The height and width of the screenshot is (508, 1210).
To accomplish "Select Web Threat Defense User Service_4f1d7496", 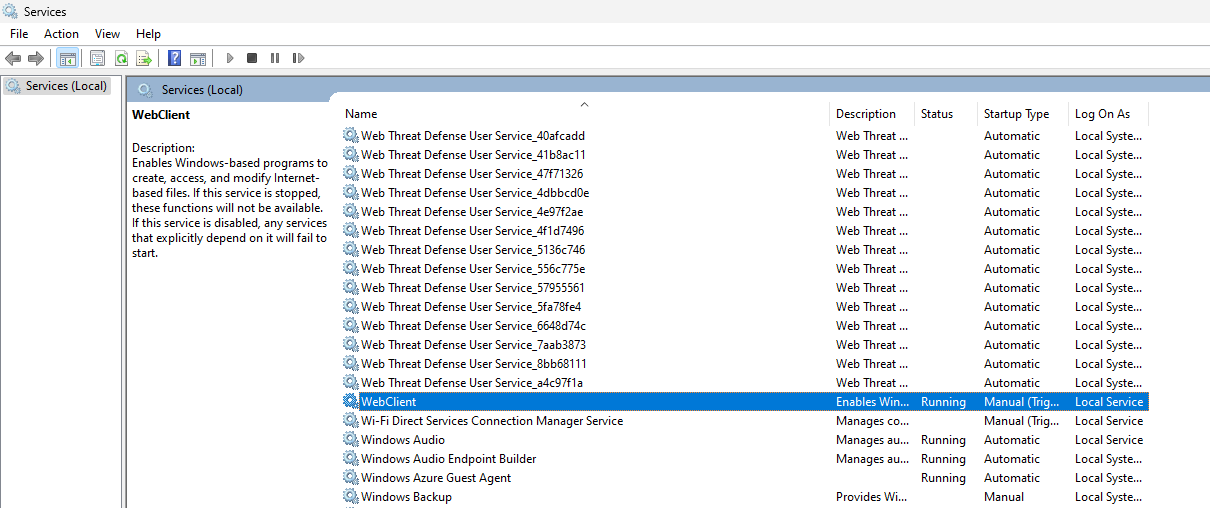I will pyautogui.click(x=472, y=231).
